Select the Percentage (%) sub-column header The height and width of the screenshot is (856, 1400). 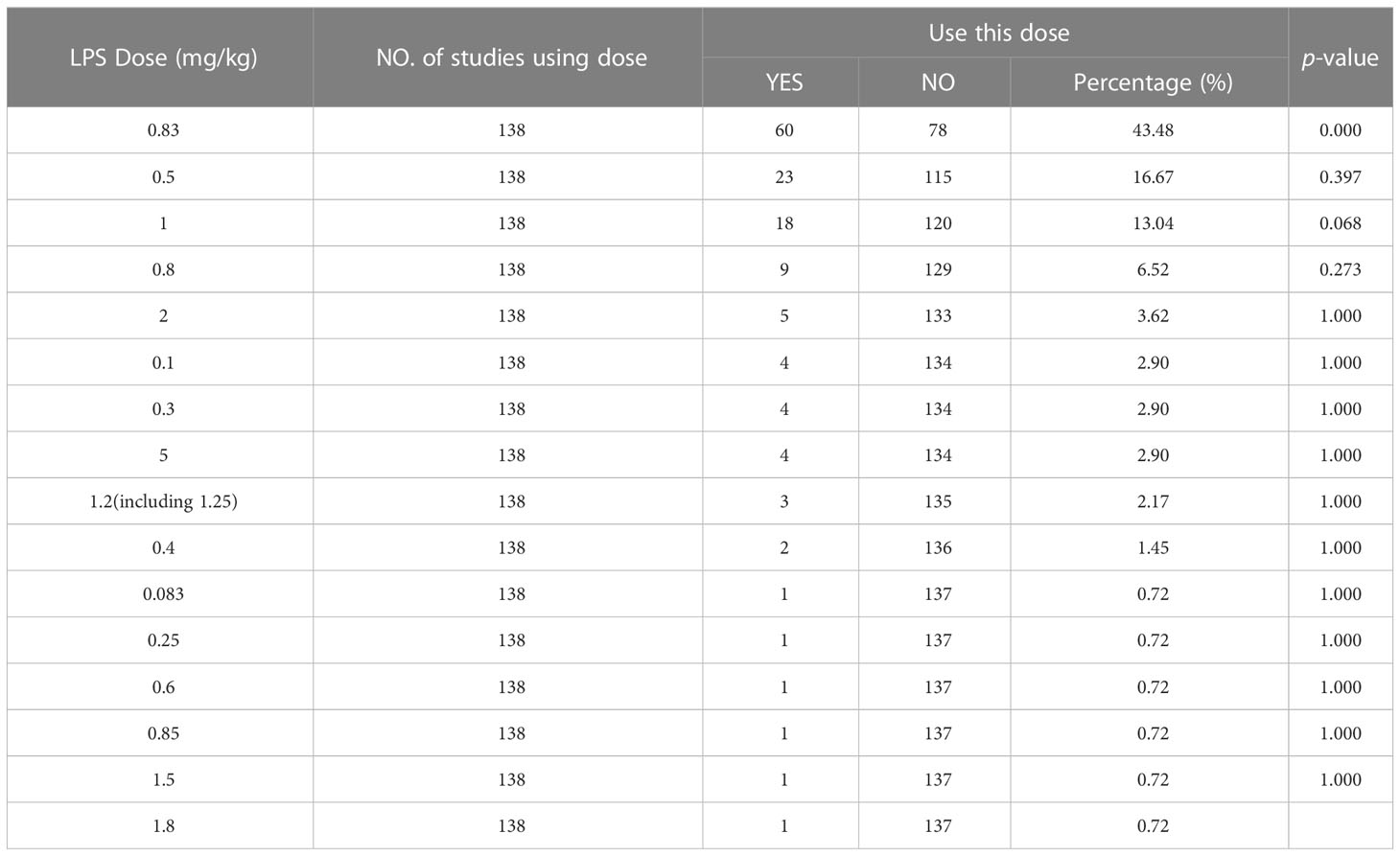click(1150, 82)
